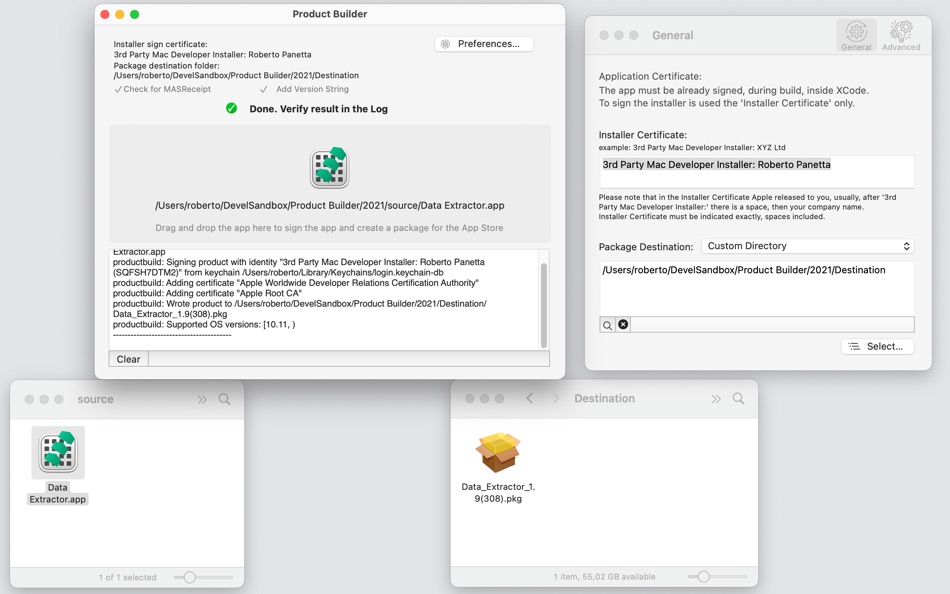The height and width of the screenshot is (594, 950).
Task: Click the Data Extractor app icon in drop area
Action: click(329, 167)
